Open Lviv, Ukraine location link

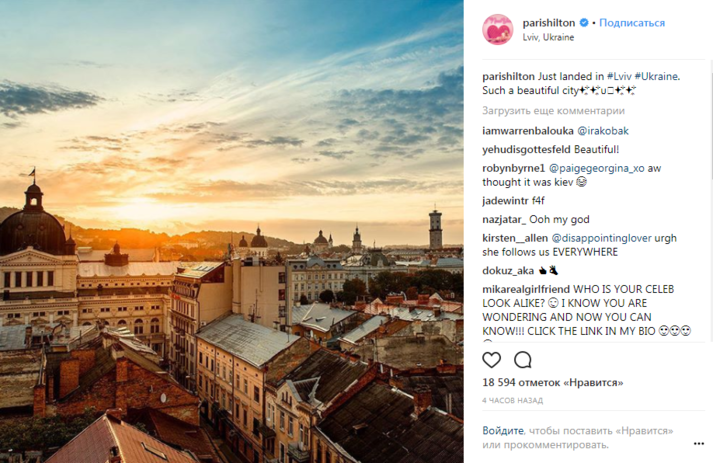(x=548, y=37)
